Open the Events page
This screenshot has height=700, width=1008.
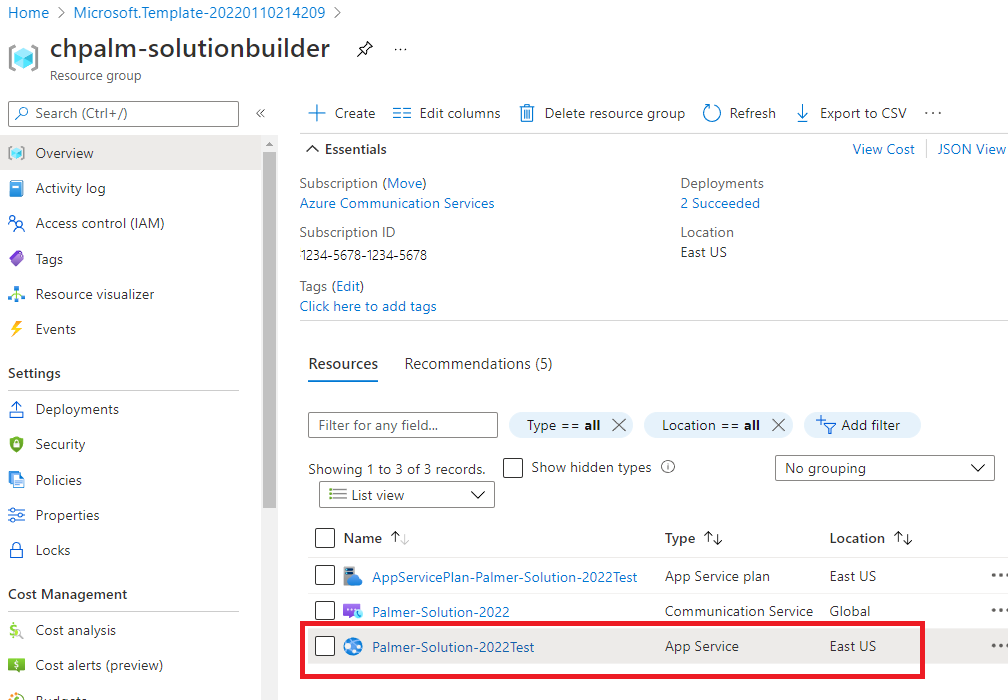click(55, 329)
